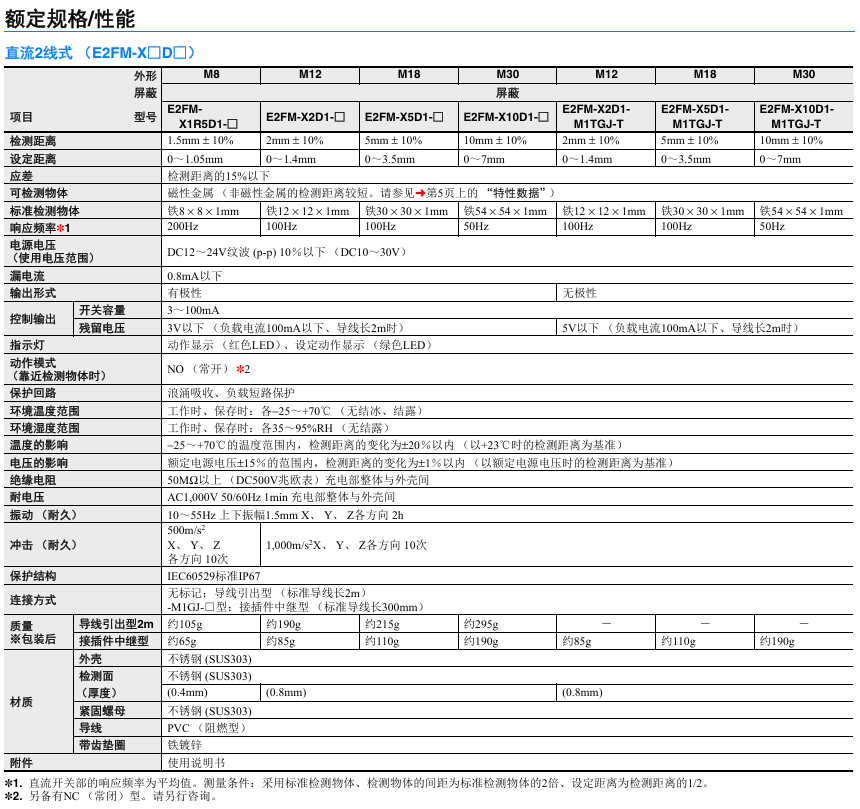Click the 无极性 output form cell
This screenshot has width=860, height=809.
point(580,293)
